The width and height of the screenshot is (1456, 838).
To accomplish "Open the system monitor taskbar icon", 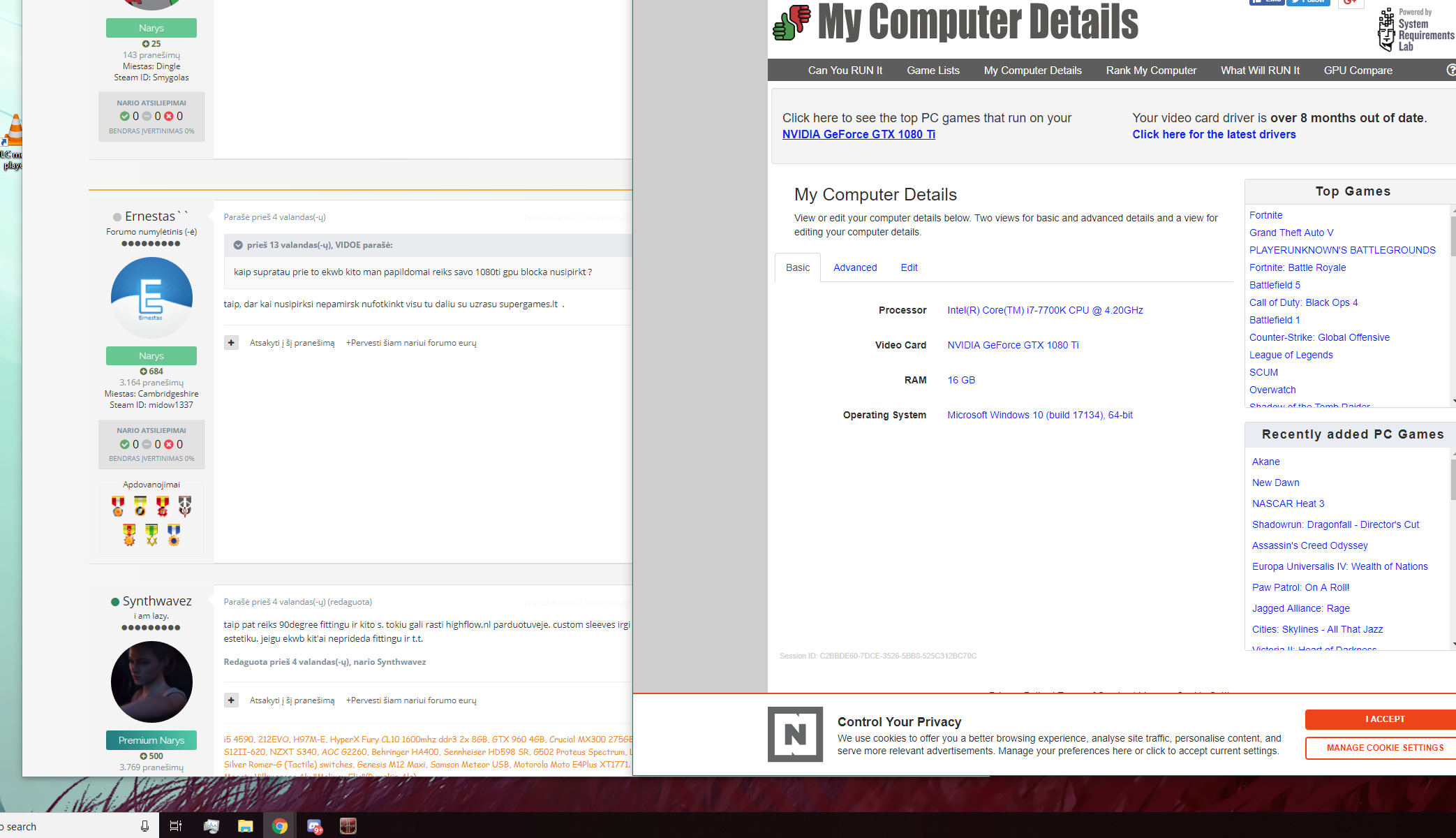I will click(x=211, y=826).
